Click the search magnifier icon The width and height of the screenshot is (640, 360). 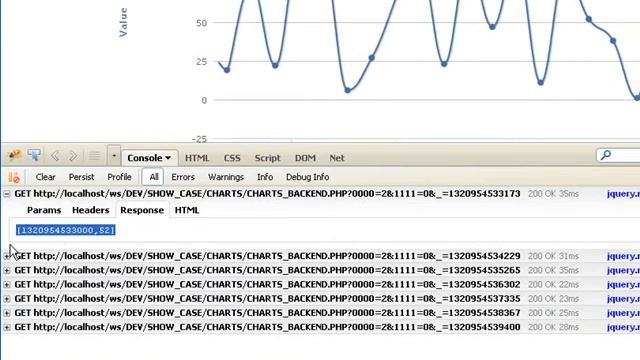tap(606, 155)
